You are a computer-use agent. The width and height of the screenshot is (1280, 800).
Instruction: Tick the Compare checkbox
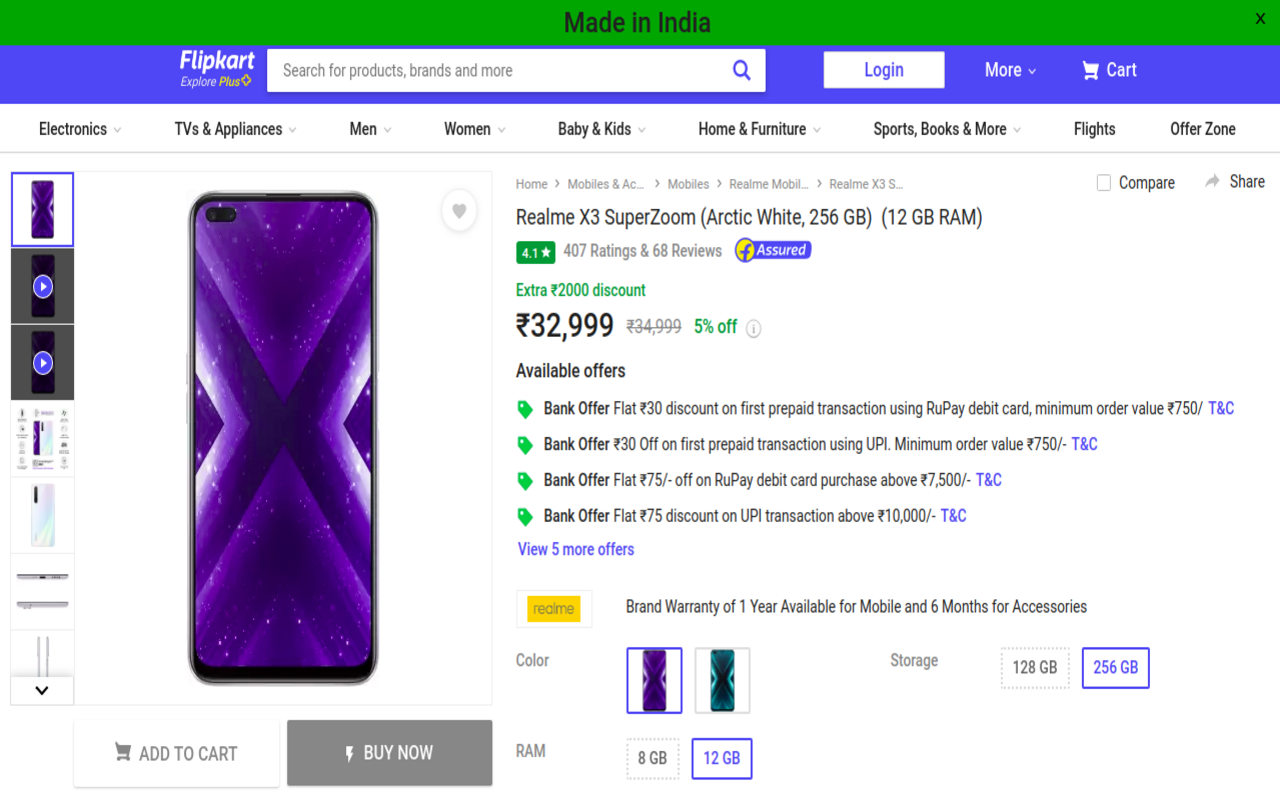(1104, 183)
